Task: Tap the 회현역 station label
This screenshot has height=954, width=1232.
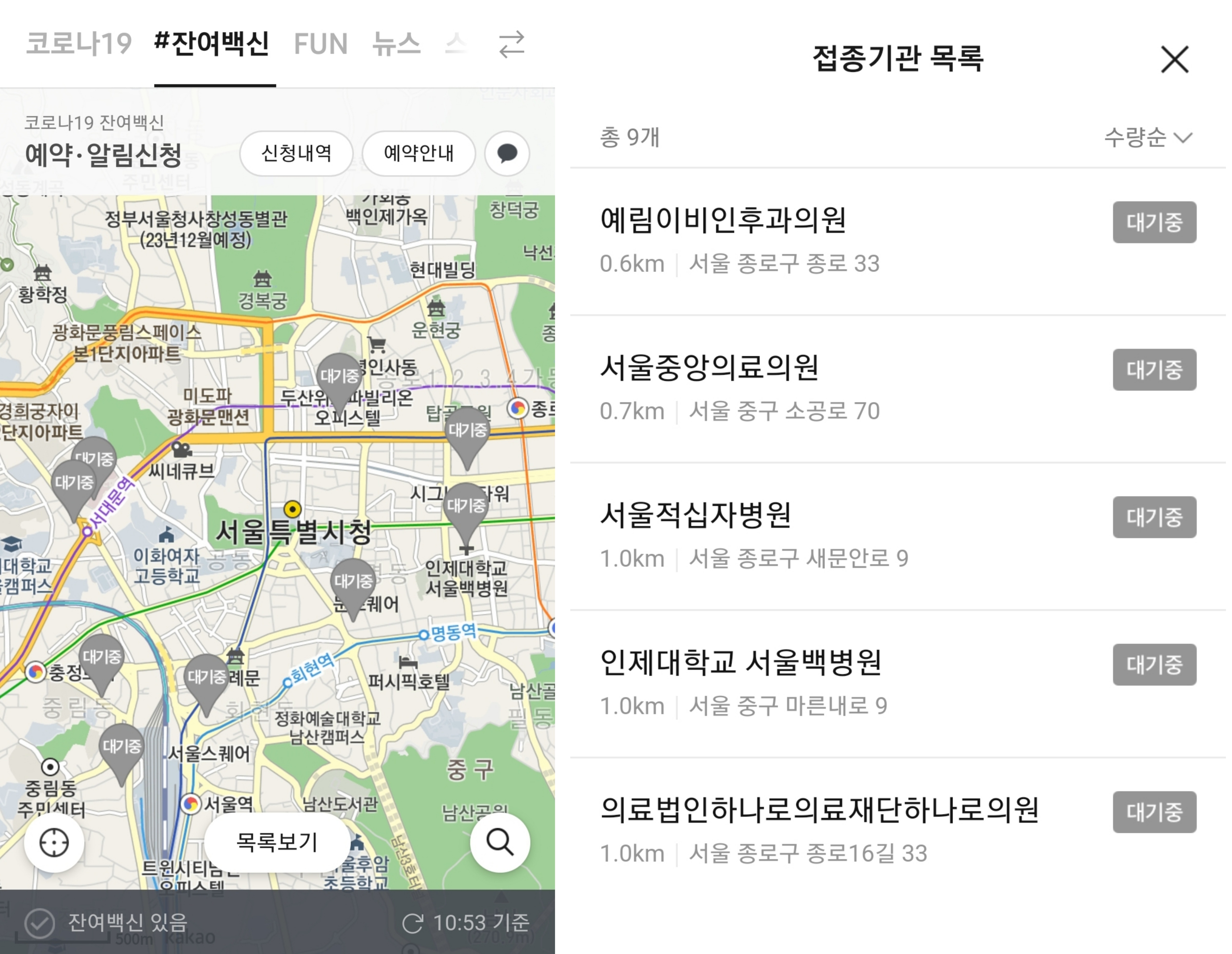Action: pyautogui.click(x=312, y=668)
